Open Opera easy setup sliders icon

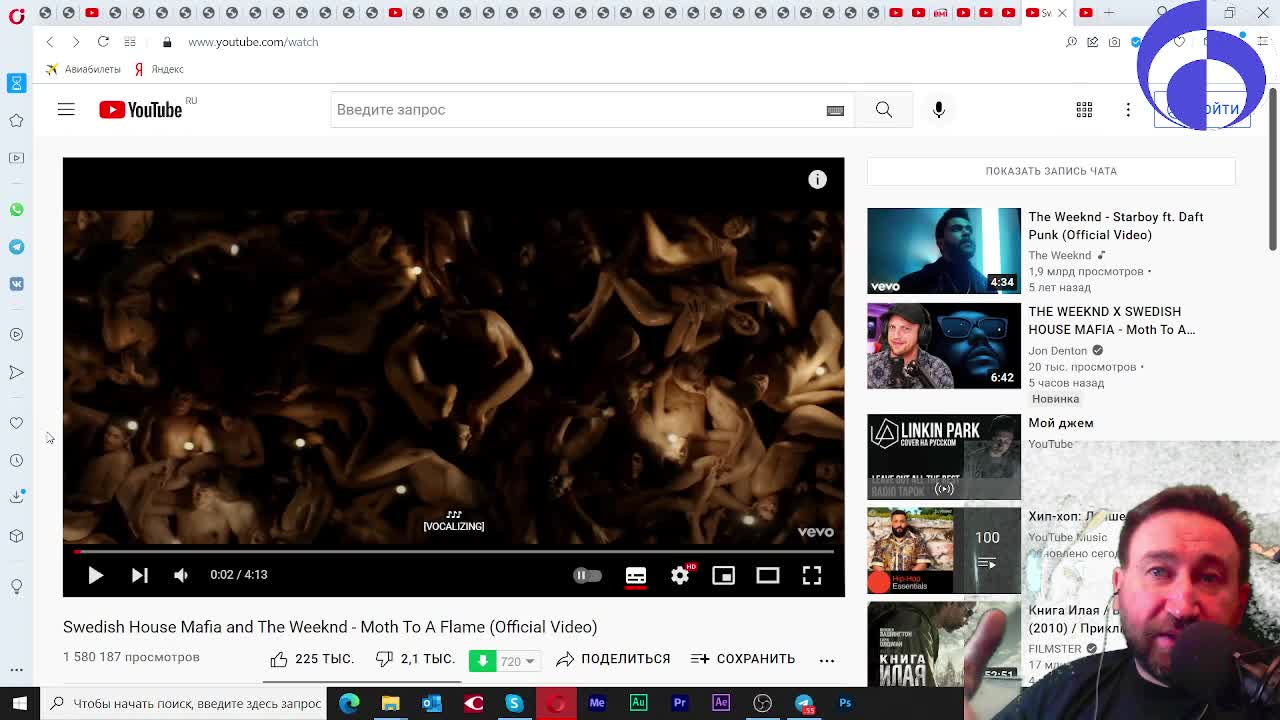[x=1263, y=42]
